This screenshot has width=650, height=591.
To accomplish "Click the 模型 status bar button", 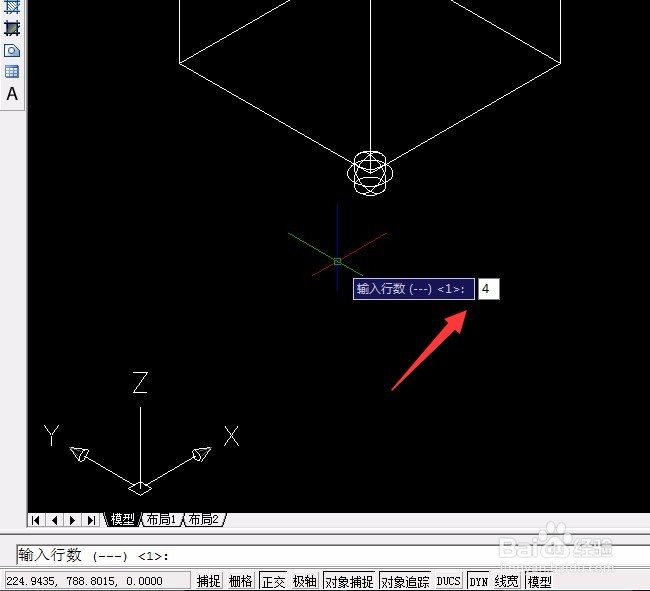I will [539, 581].
